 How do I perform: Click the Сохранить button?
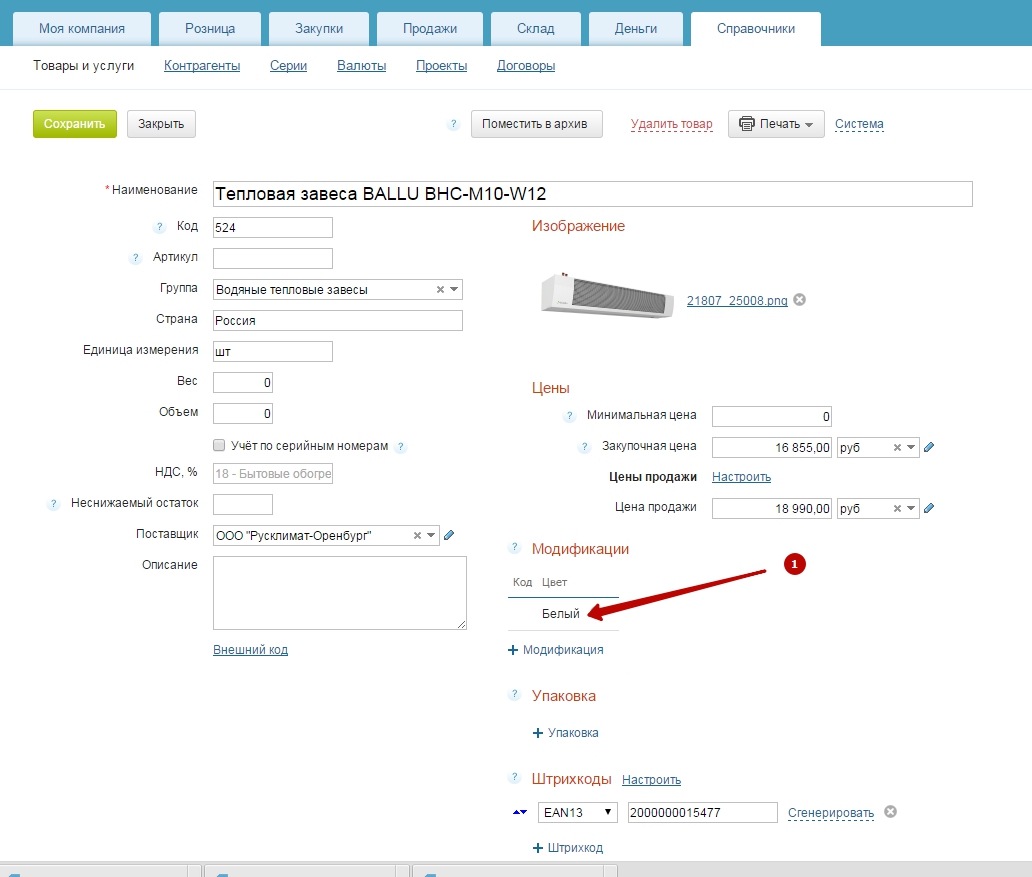[74, 124]
